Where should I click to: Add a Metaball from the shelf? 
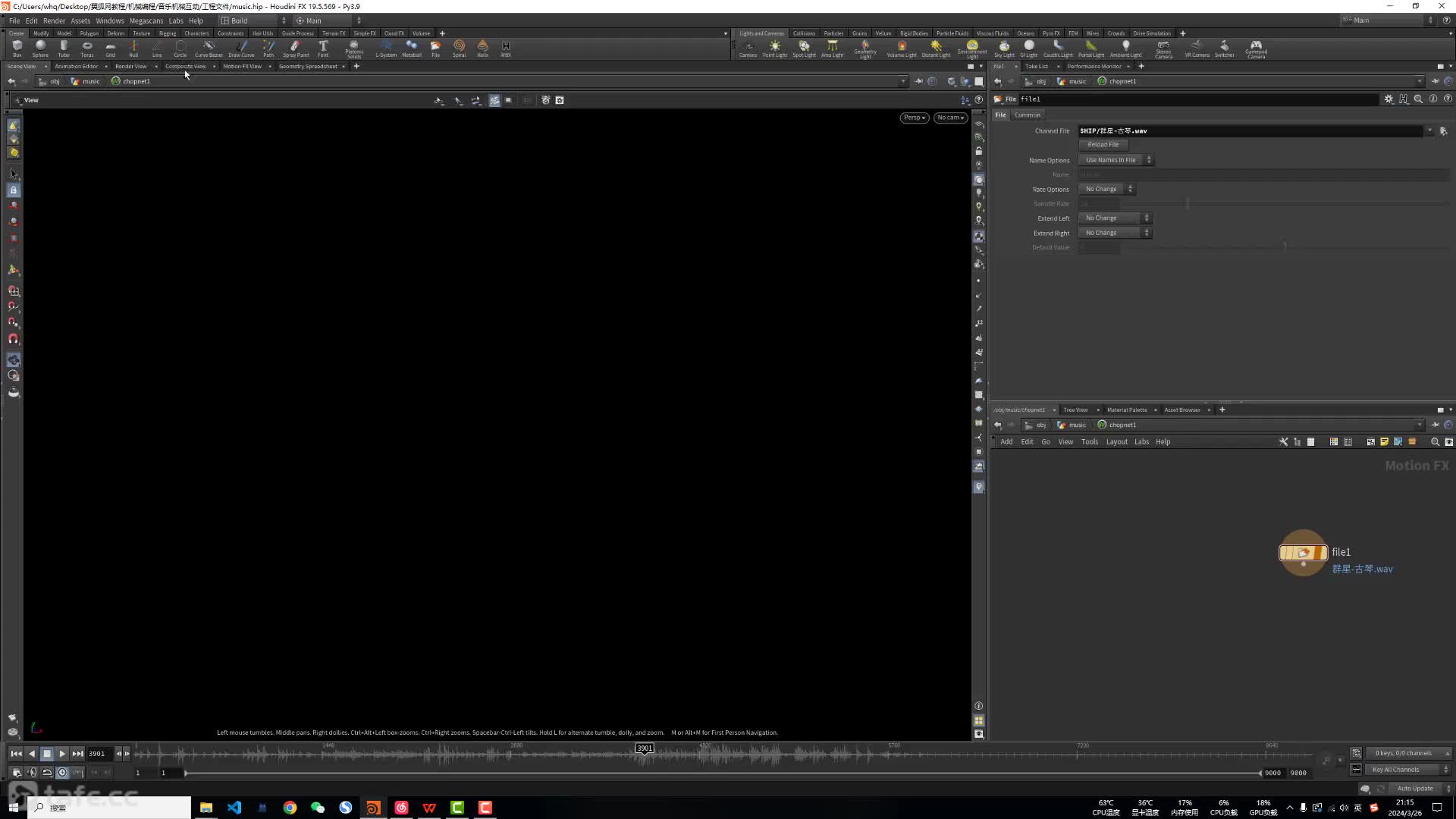pos(412,49)
